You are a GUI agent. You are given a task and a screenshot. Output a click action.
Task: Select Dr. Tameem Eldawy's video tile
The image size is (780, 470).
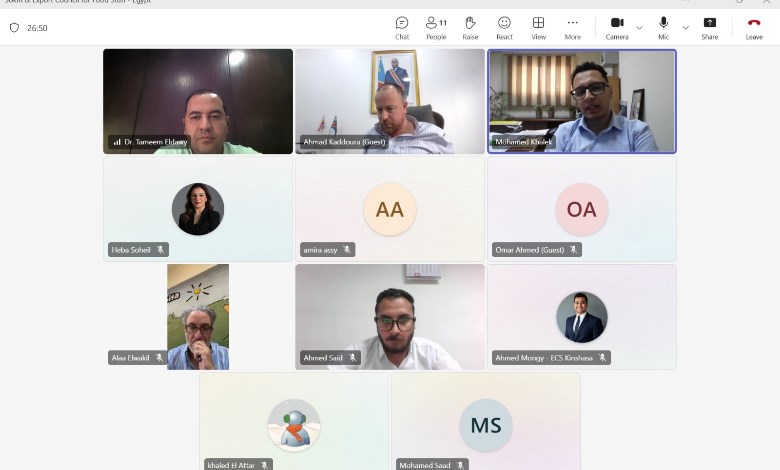198,101
